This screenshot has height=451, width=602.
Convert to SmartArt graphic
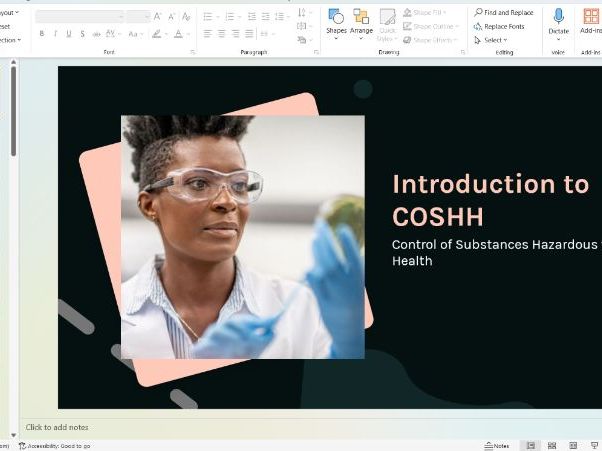click(305, 40)
